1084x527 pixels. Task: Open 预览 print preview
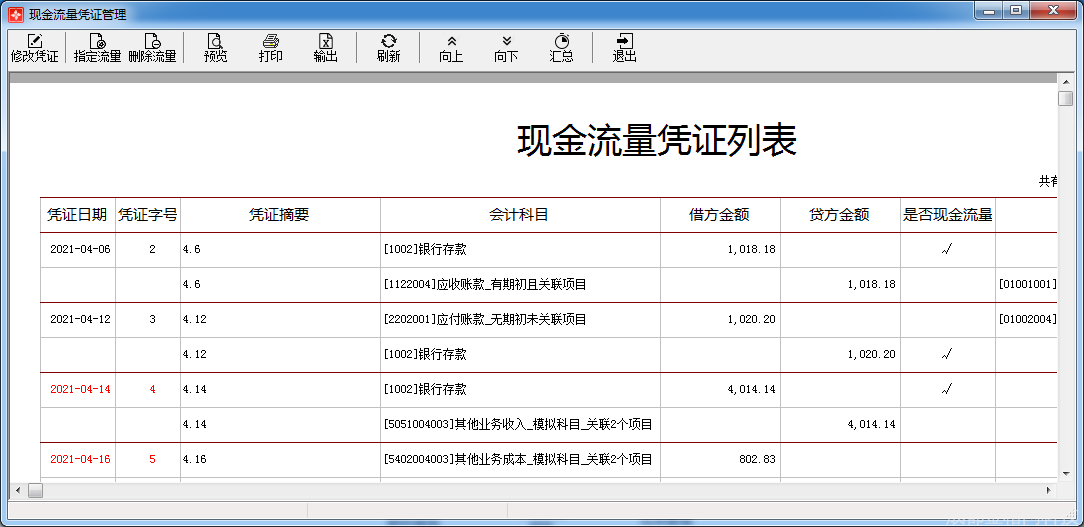(x=215, y=47)
